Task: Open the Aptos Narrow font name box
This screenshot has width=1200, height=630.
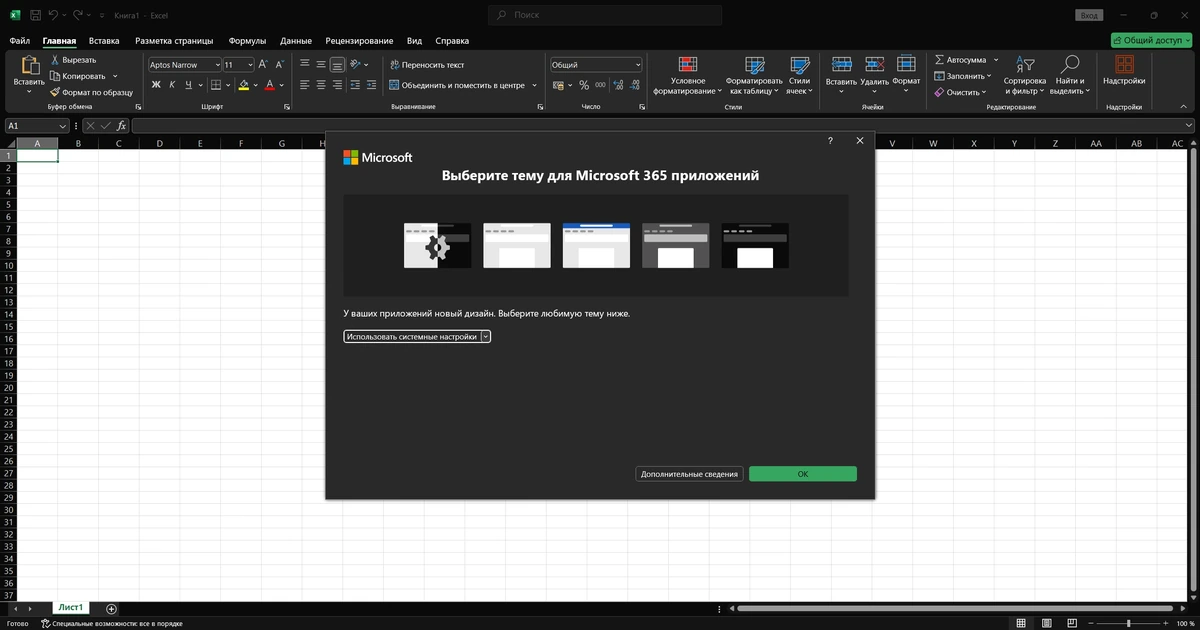Action: point(184,64)
